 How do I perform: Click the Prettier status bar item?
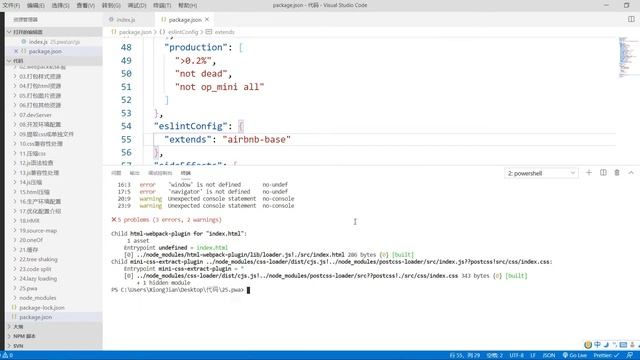(x=606, y=356)
